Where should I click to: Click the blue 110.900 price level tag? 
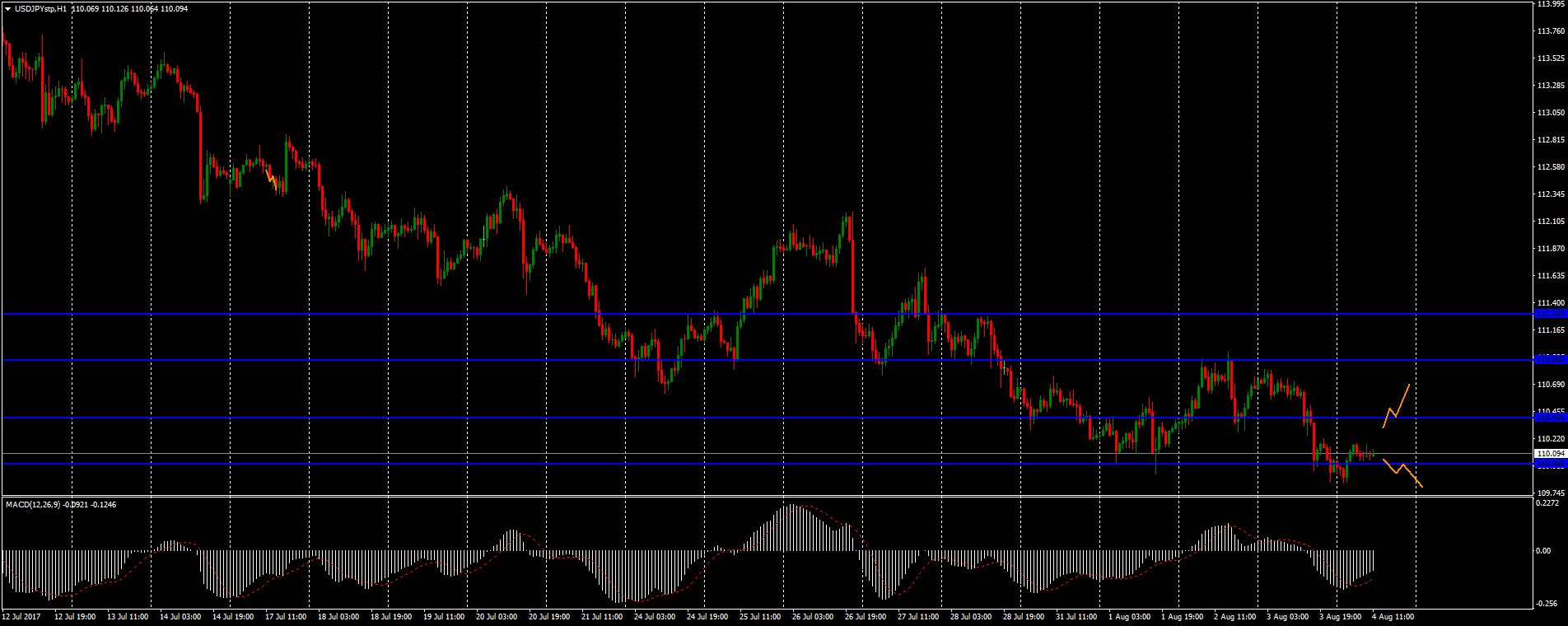[x=1550, y=360]
